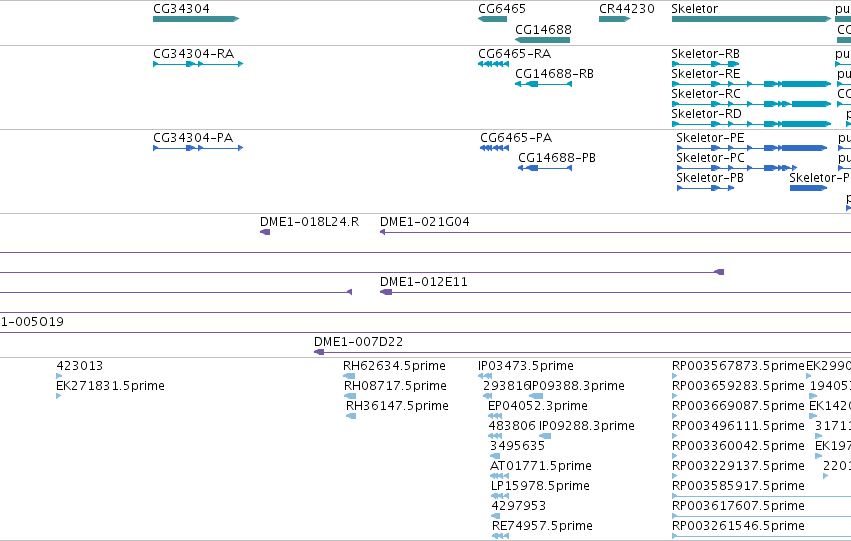Open the CG34304-RA transcript label

click(x=193, y=54)
